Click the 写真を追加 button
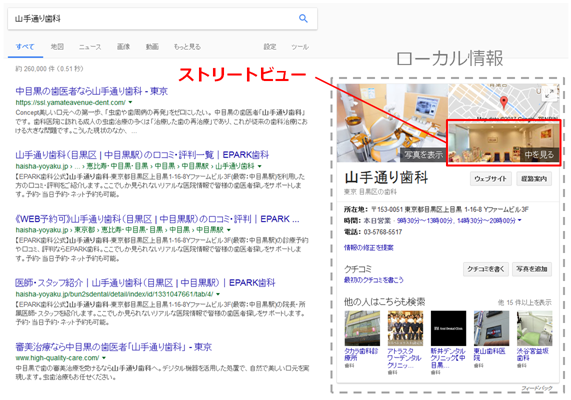This screenshot has height=400, width=571. [x=532, y=269]
